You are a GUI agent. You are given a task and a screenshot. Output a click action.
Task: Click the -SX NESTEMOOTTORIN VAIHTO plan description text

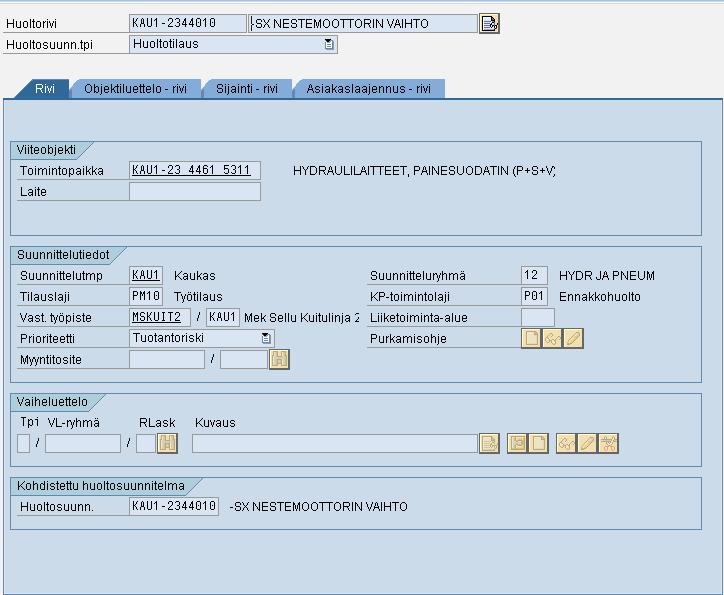pos(319,507)
